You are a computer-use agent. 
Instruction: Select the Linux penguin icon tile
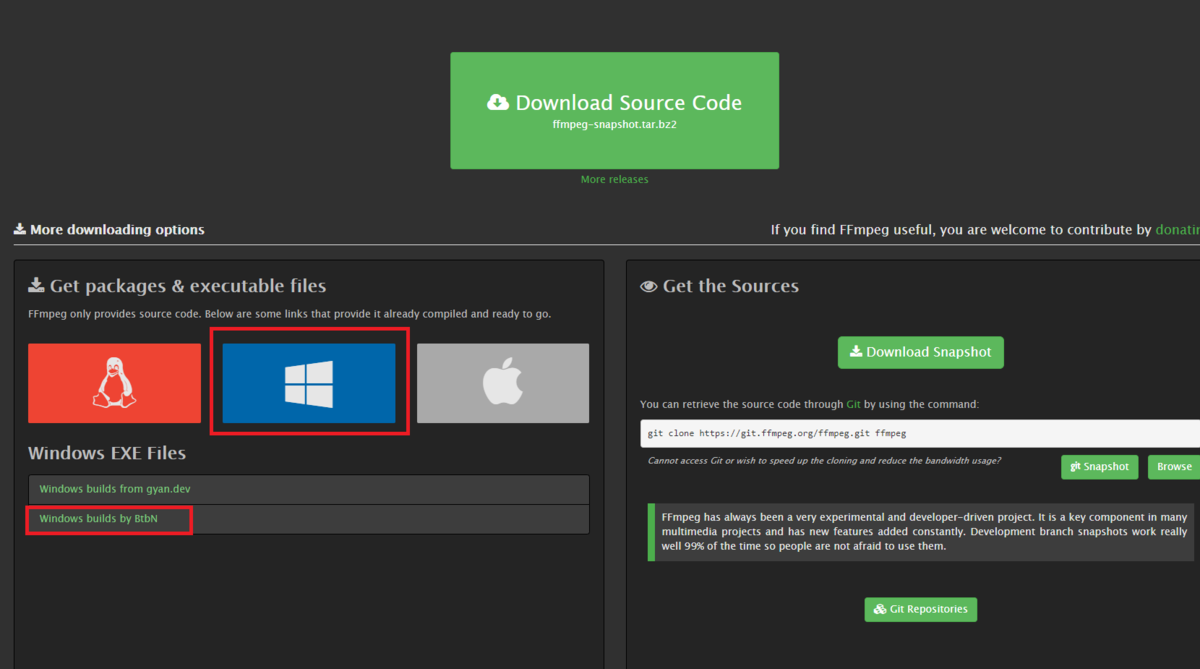tap(114, 383)
